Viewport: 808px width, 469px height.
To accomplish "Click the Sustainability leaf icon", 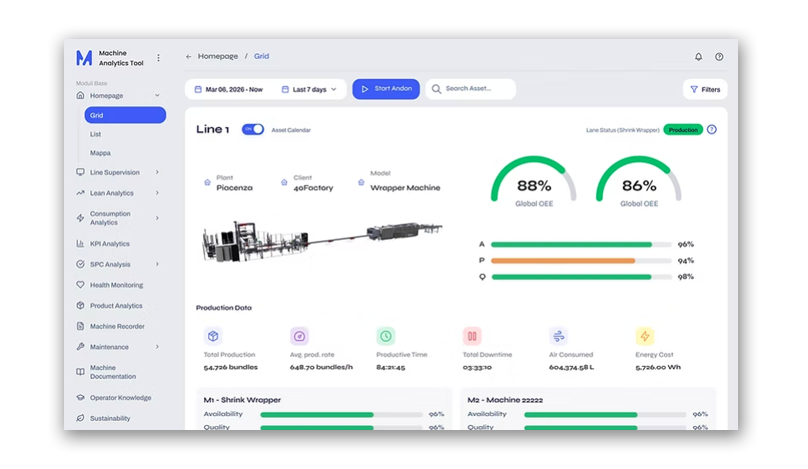I will (80, 418).
